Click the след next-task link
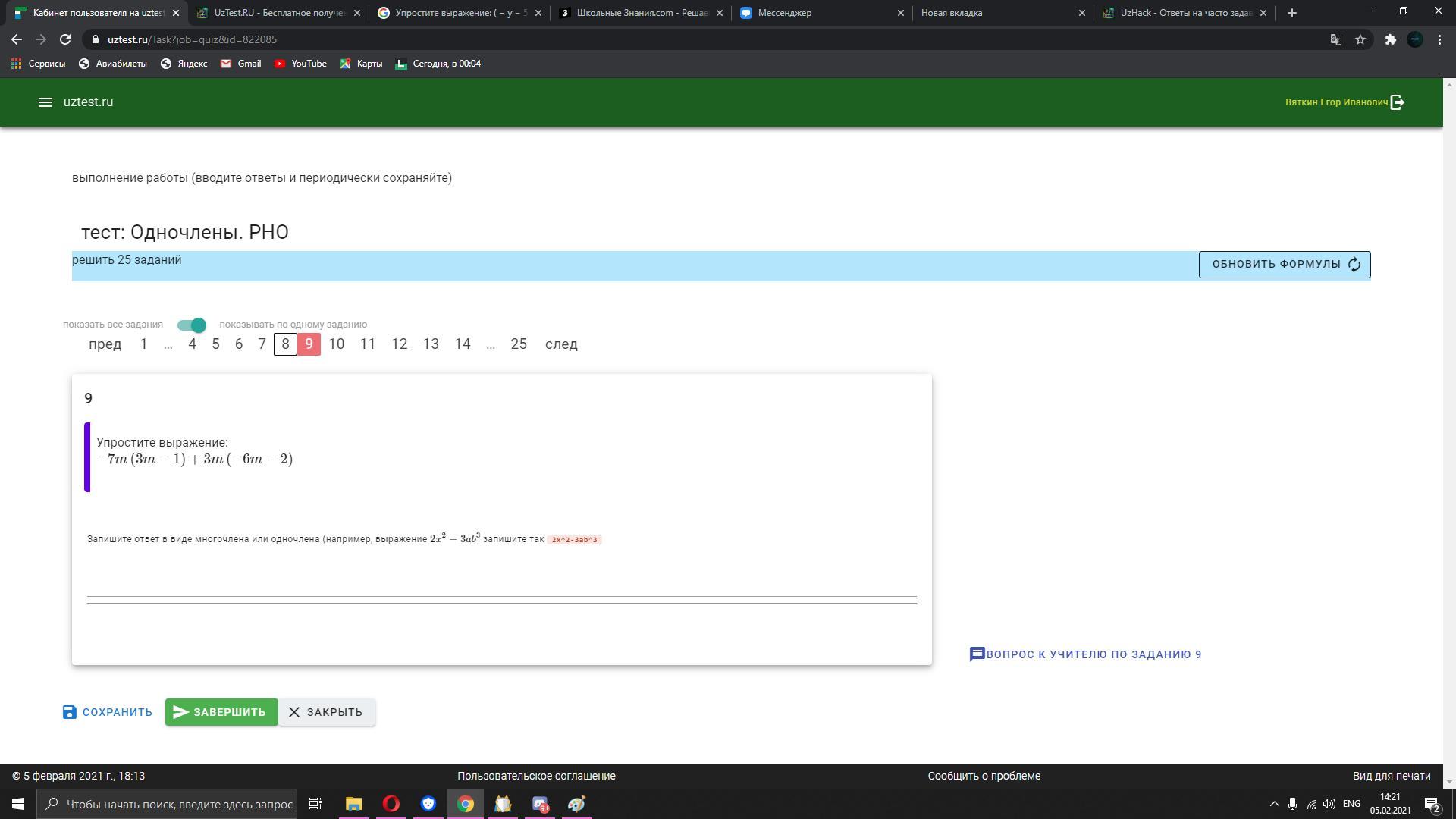The width and height of the screenshot is (1456, 819). (x=561, y=344)
